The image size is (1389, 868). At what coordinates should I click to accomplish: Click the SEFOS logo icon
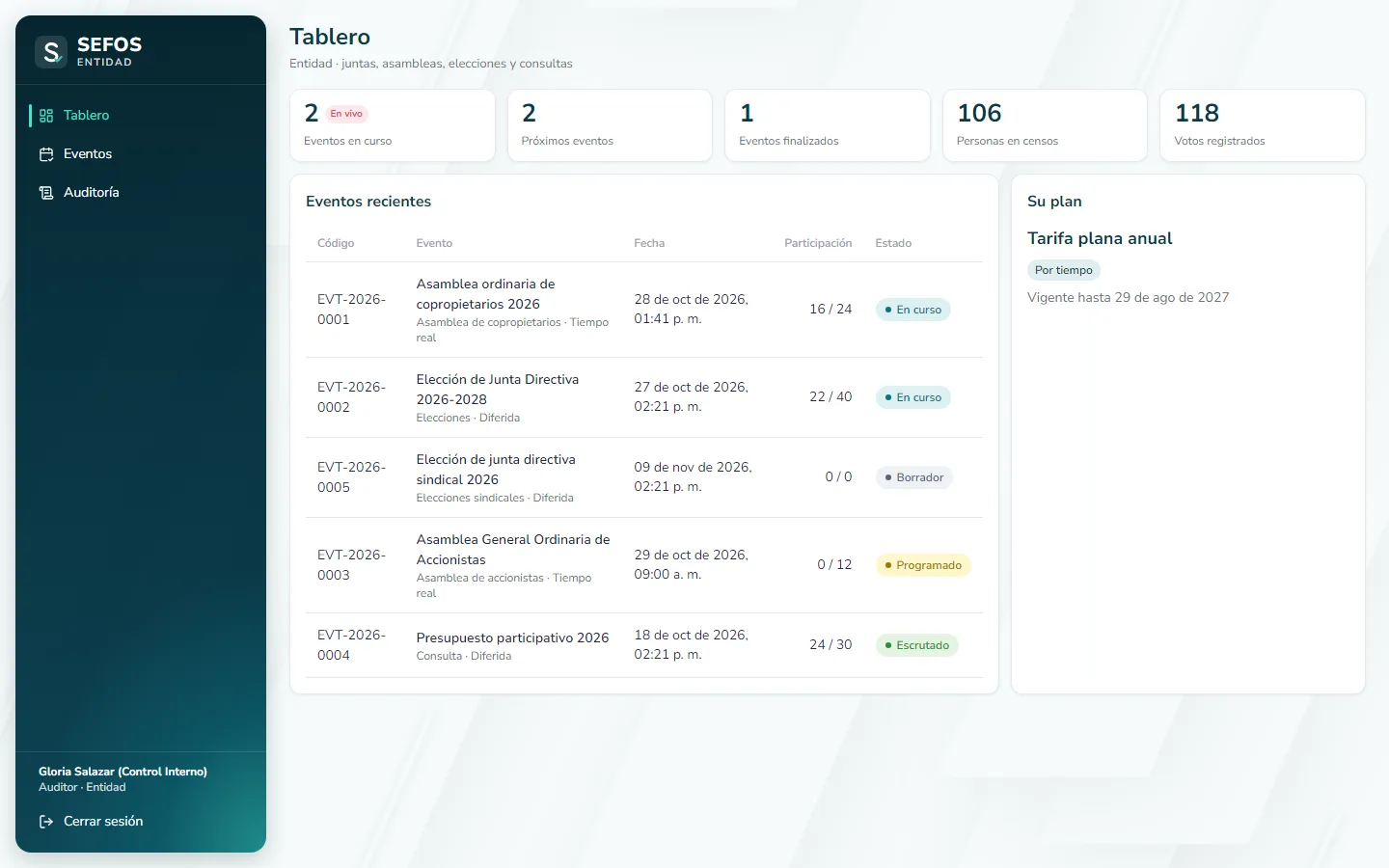pyautogui.click(x=51, y=51)
